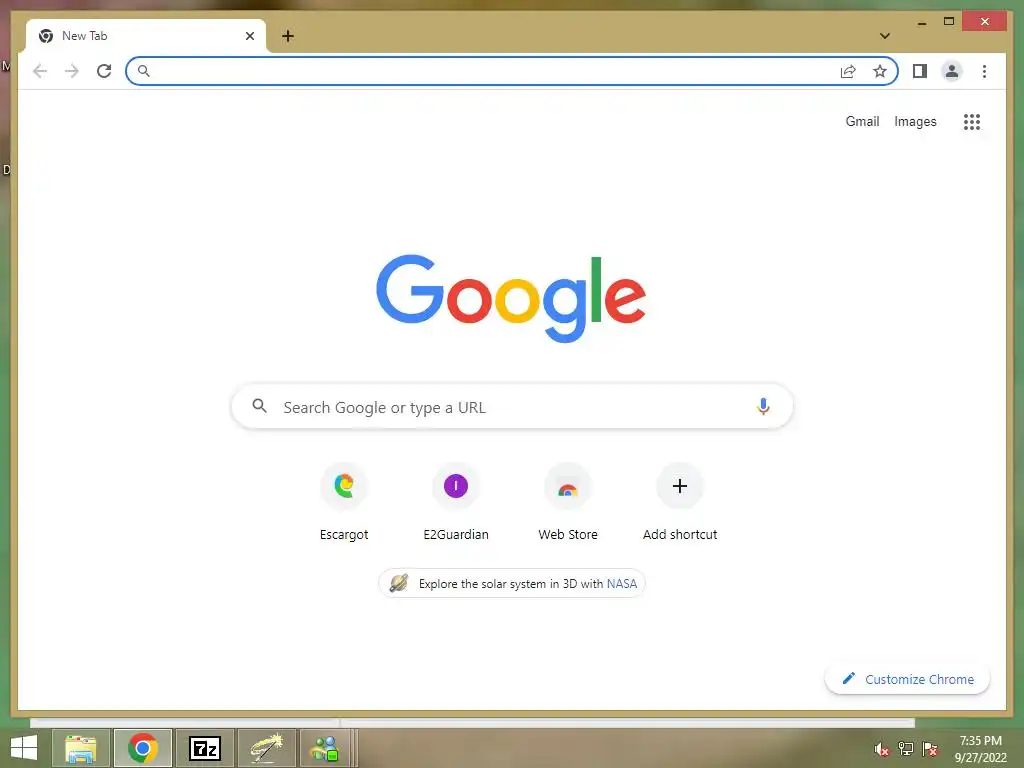1024x768 pixels.
Task: Click the share this page icon
Action: (848, 71)
